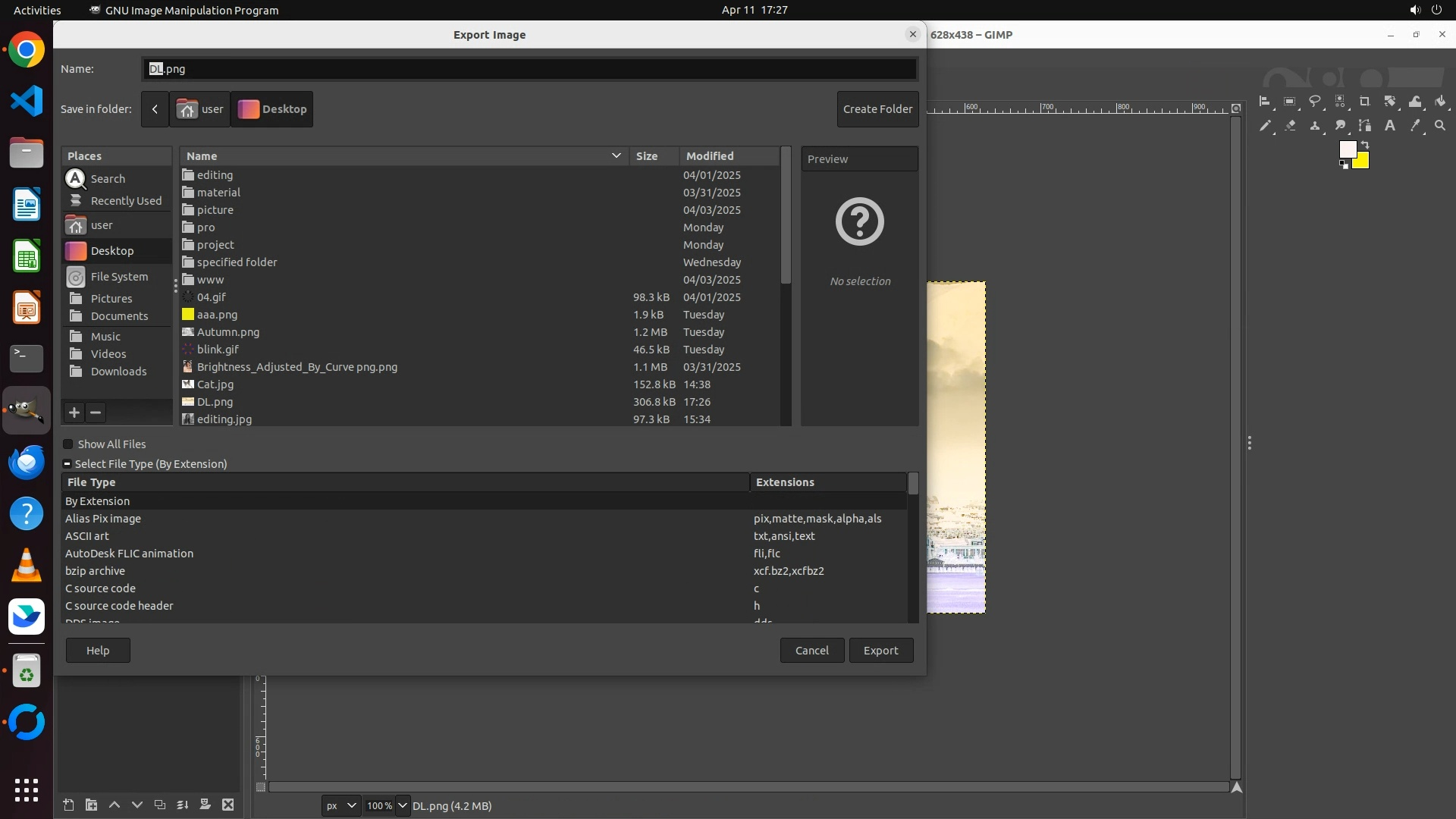Select the Crop tool
This screenshot has height=819, width=1456.
click(1364, 102)
